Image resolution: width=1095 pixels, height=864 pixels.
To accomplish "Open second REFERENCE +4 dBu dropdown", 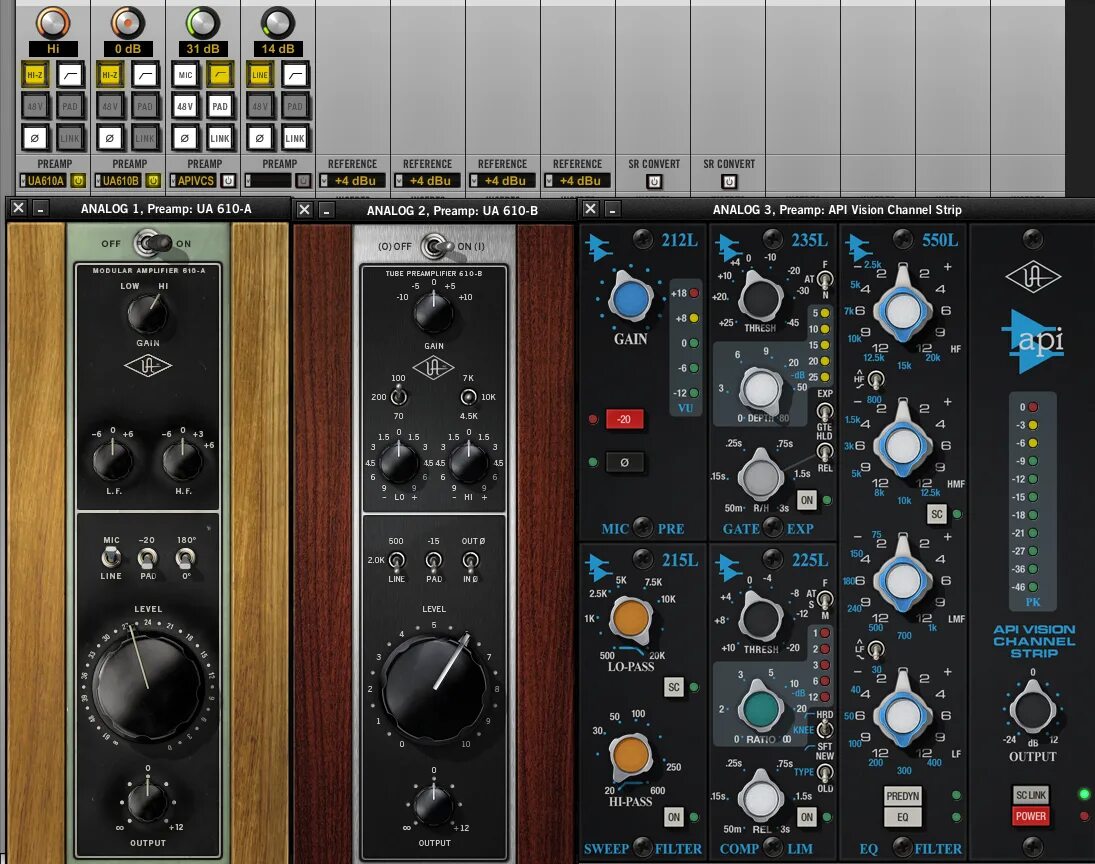I will tap(427, 181).
